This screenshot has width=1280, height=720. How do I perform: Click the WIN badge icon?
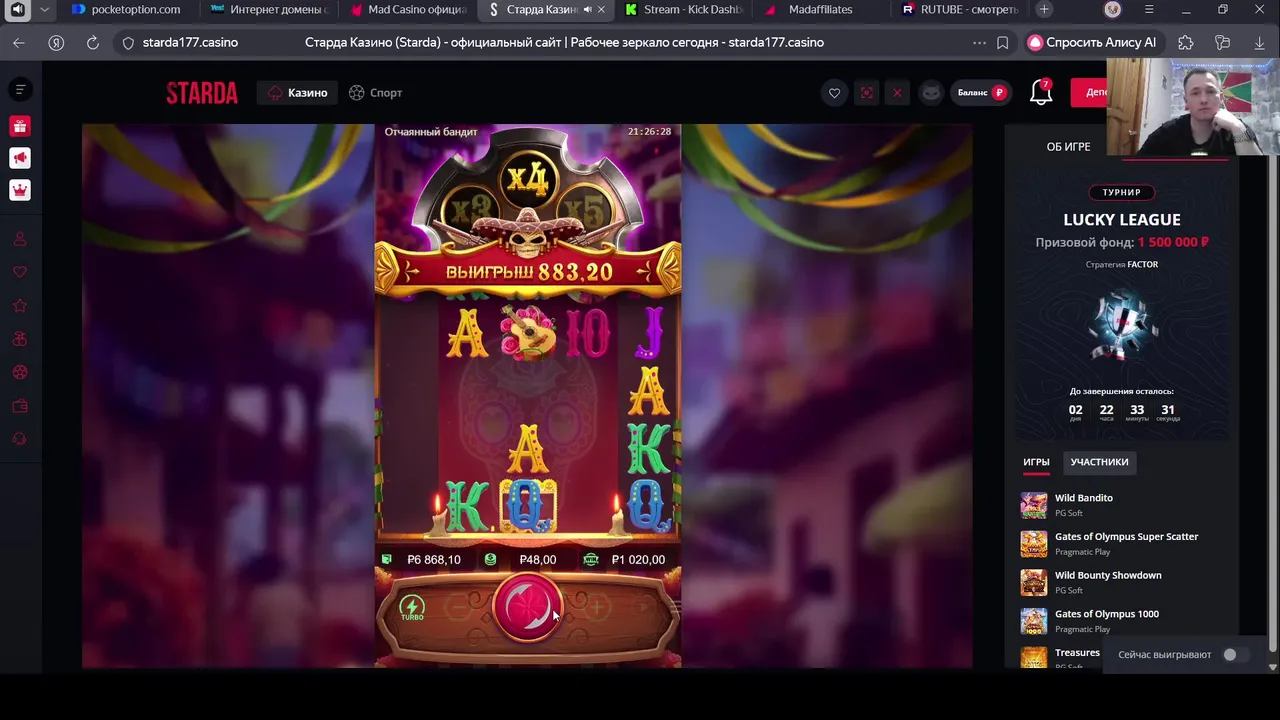point(591,559)
